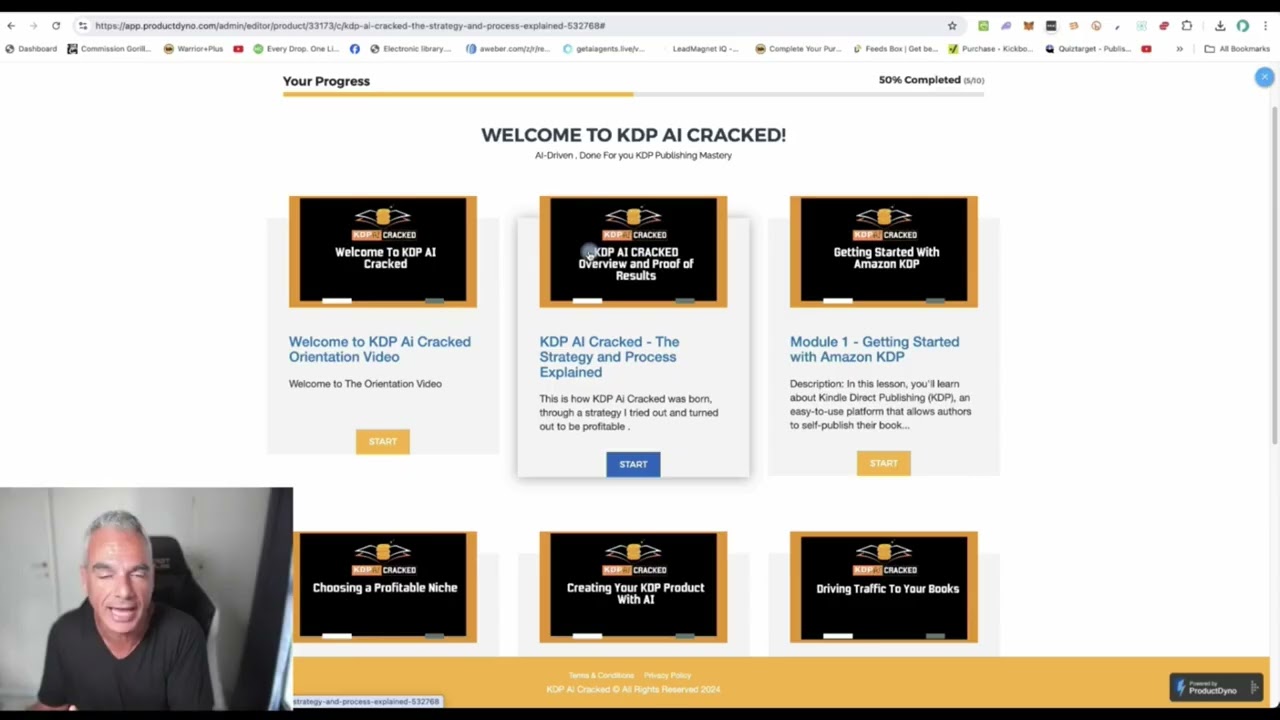This screenshot has width=1280, height=720.
Task: Open the Chrome profile avatar
Action: [1243, 26]
